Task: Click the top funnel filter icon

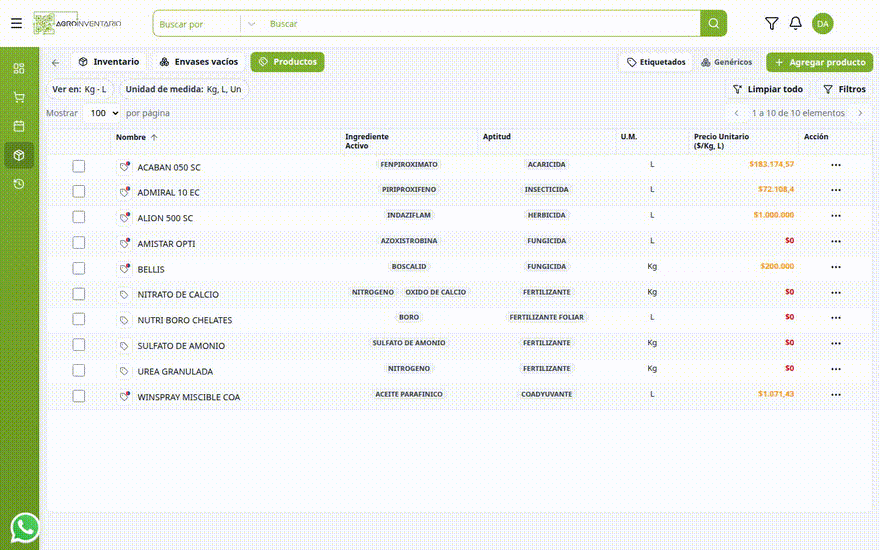Action: [x=771, y=24]
